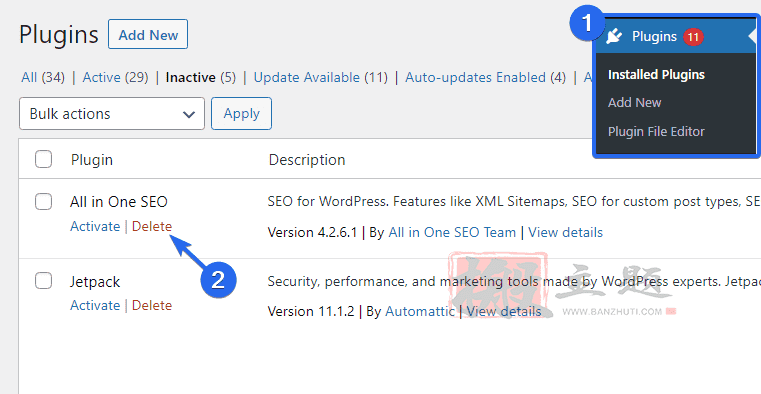Open the Bulk actions dropdown

(x=112, y=114)
